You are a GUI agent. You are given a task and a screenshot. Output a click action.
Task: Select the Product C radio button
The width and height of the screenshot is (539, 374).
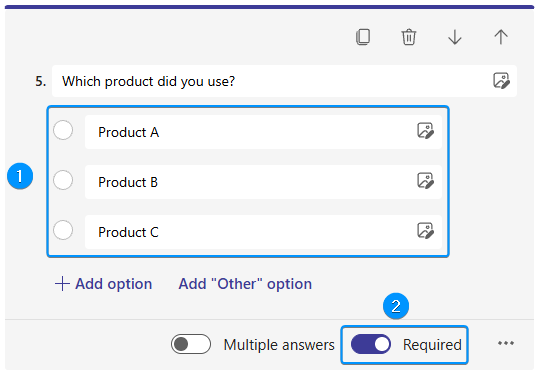coord(63,230)
